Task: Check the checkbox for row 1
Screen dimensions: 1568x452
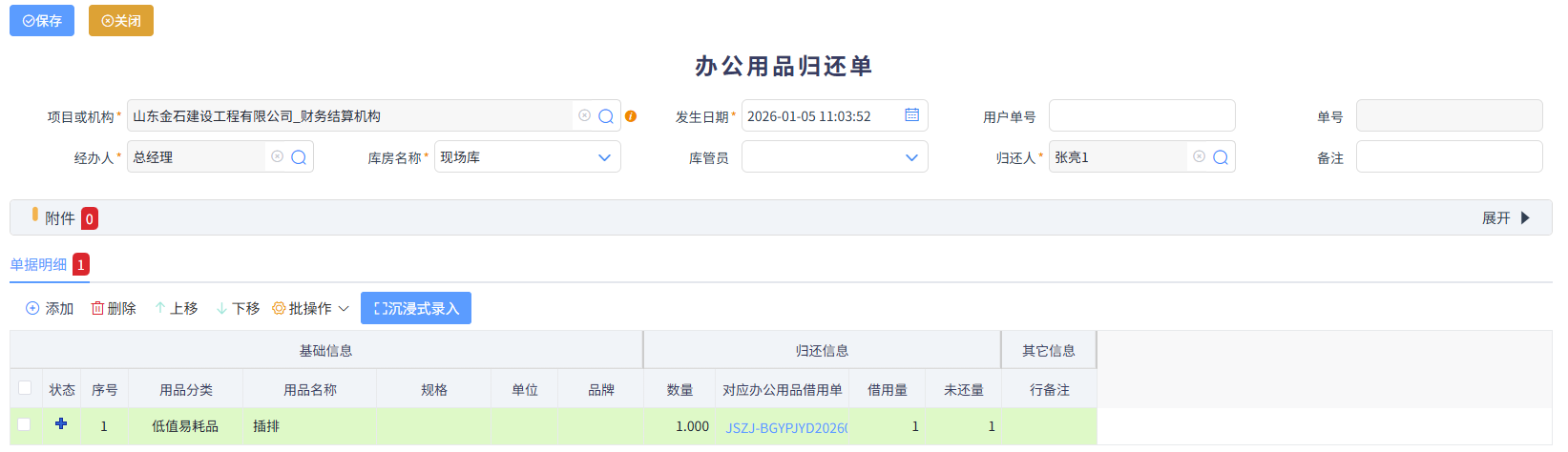Action: [x=25, y=425]
